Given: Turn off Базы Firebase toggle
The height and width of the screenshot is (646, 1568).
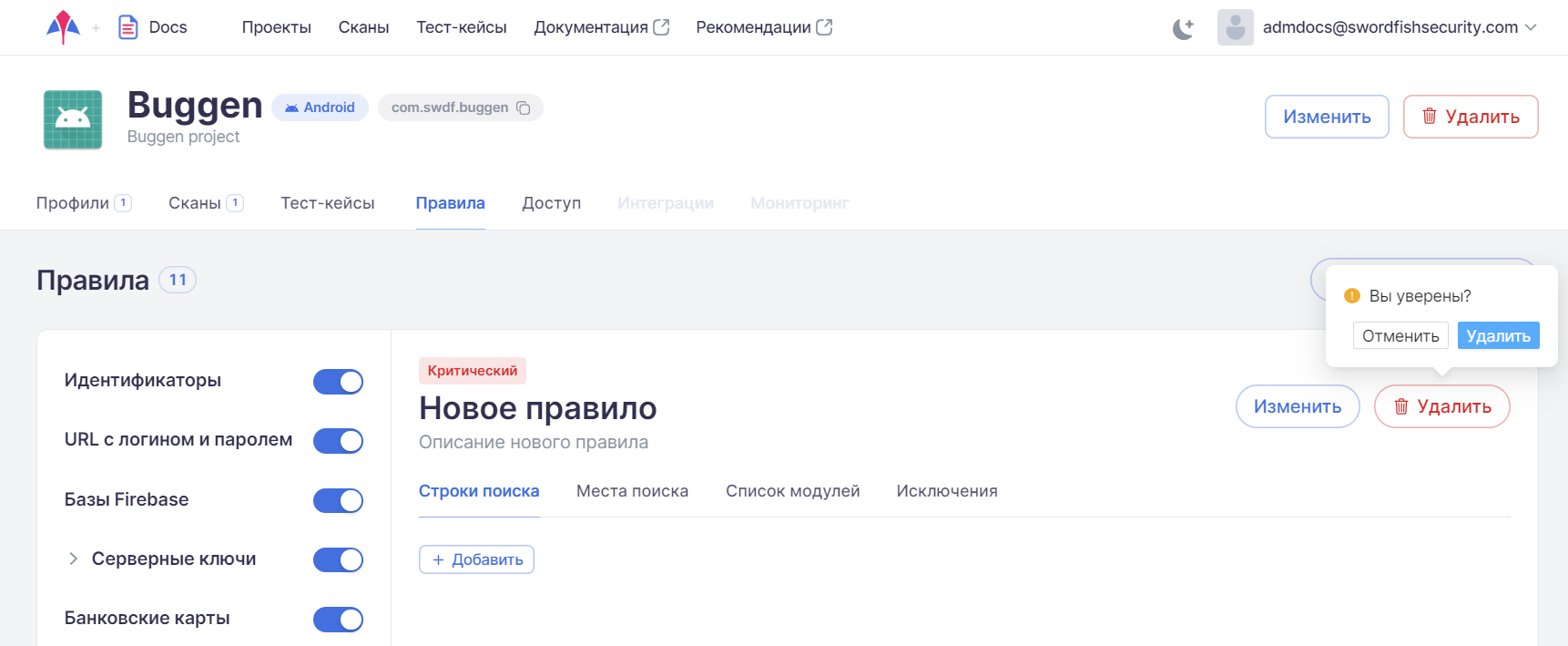Looking at the screenshot, I should pyautogui.click(x=338, y=500).
